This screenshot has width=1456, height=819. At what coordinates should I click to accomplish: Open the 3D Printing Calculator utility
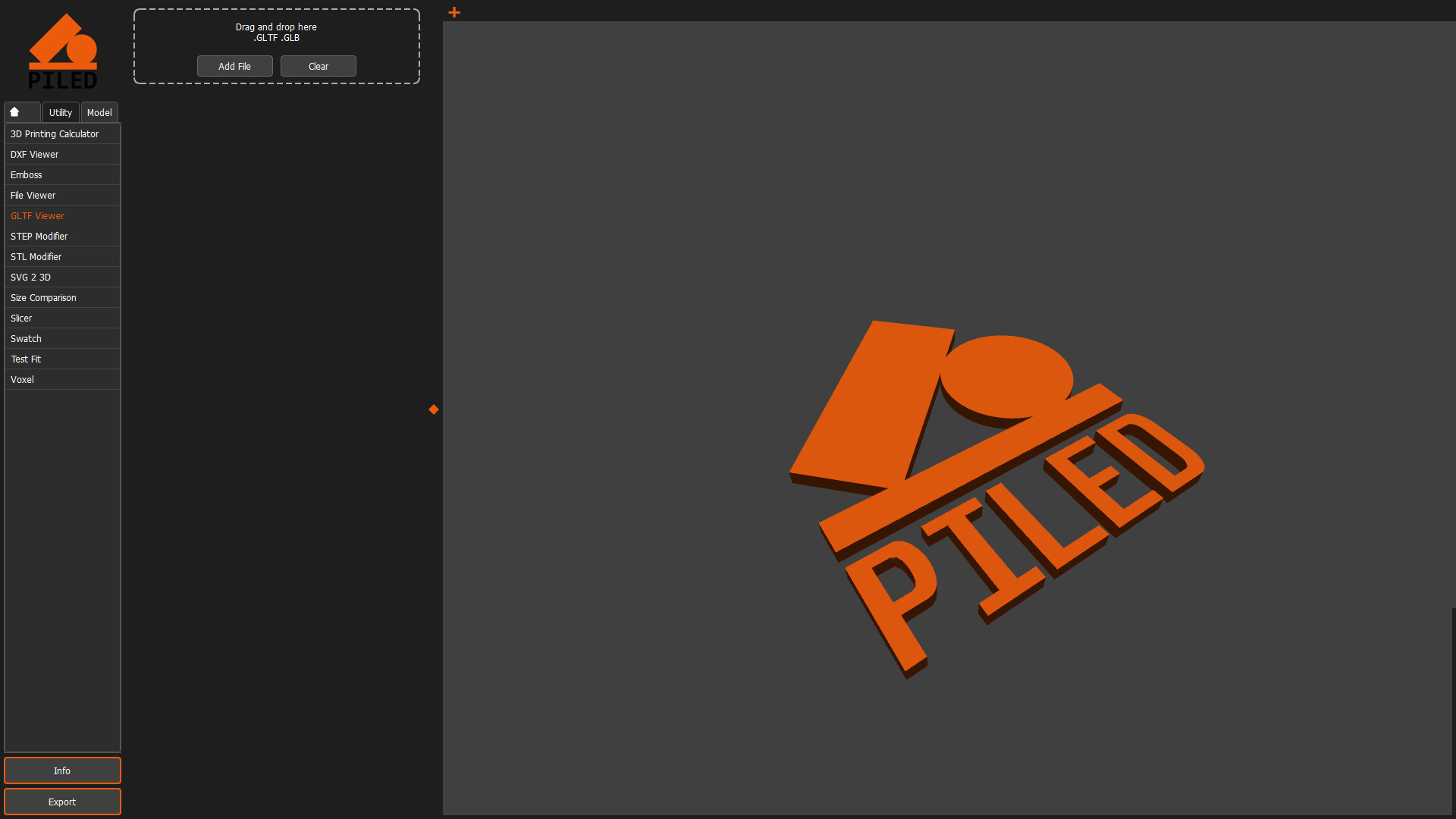pos(54,133)
